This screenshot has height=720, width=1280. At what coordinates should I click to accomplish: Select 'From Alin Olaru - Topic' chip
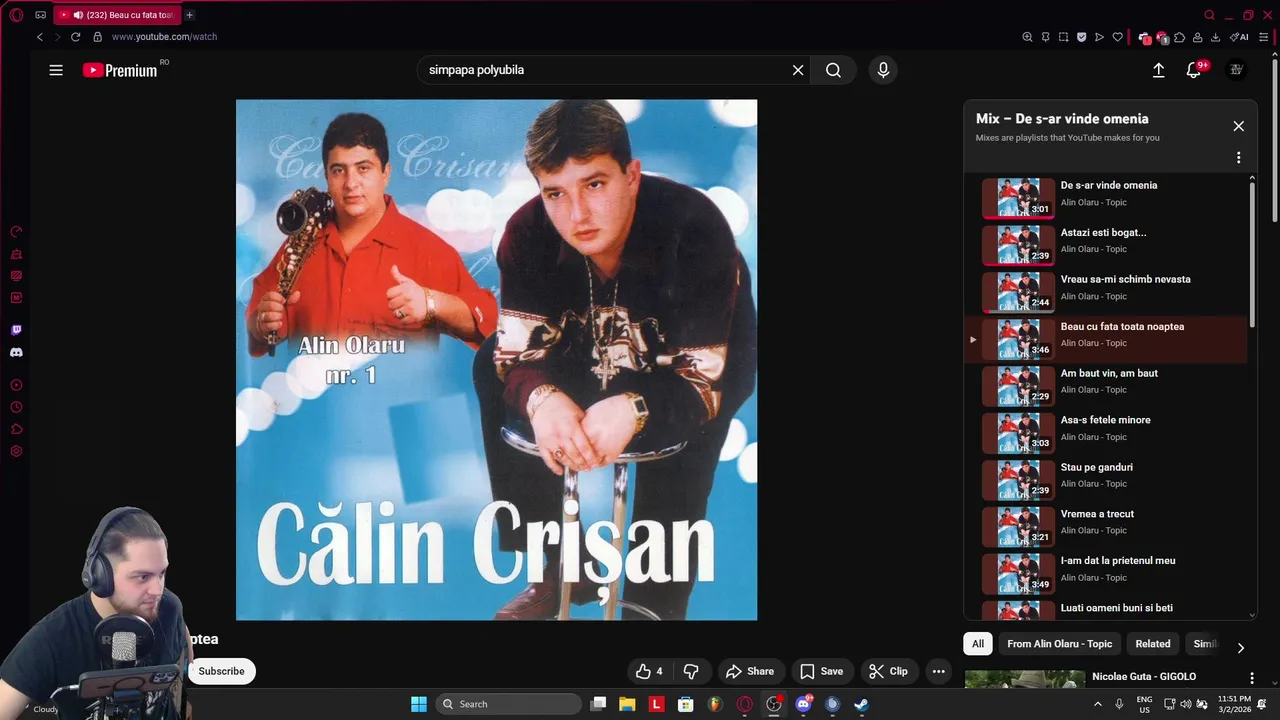click(x=1059, y=644)
